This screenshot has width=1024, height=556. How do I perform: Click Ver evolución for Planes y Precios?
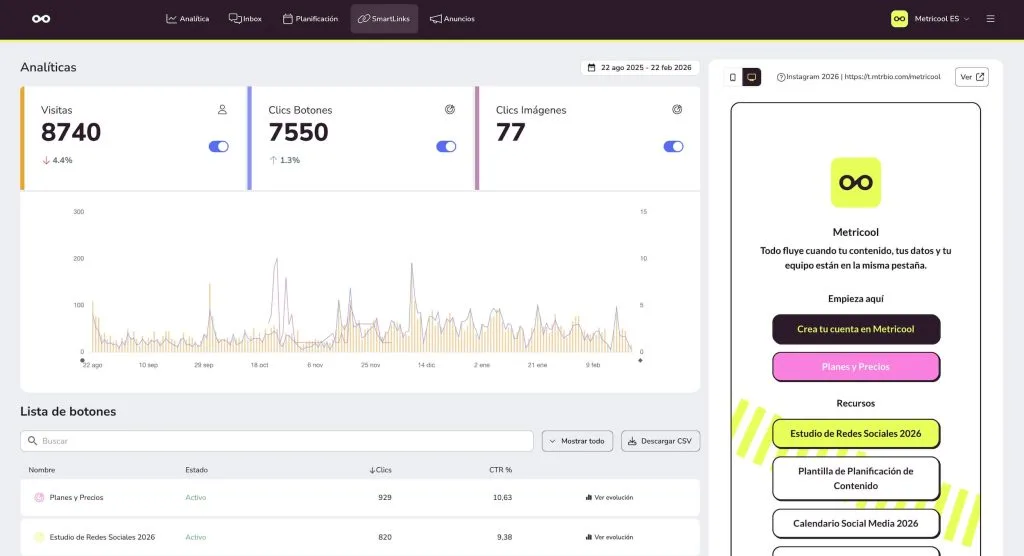coord(608,497)
